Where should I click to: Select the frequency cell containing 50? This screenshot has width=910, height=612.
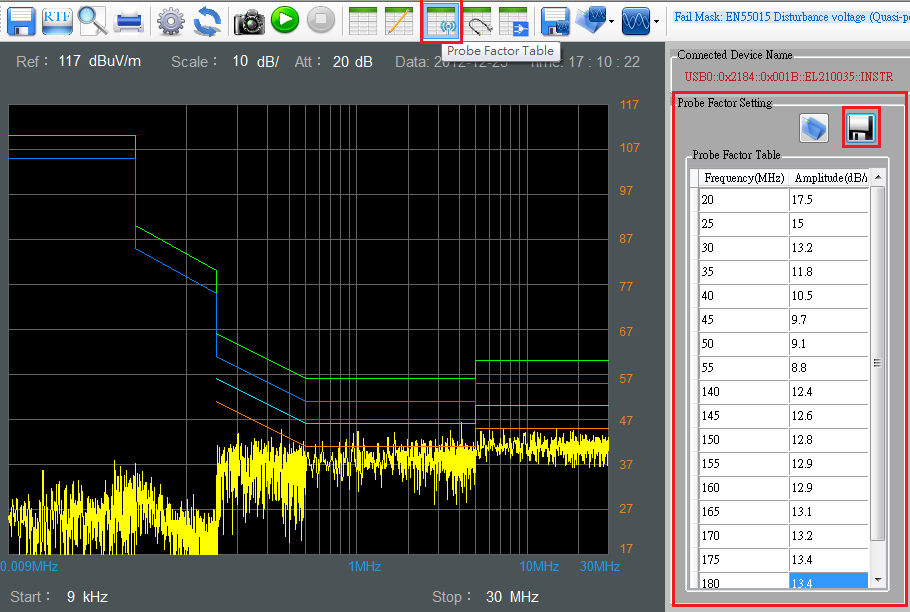click(x=744, y=344)
